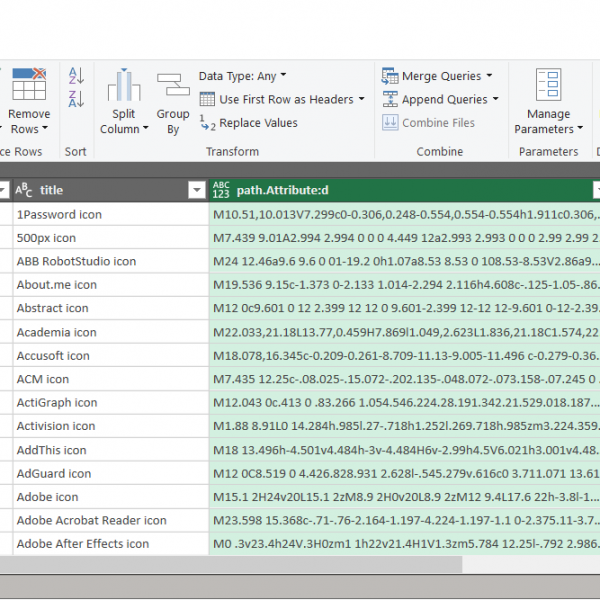This screenshot has width=600, height=600.
Task: Open the Manage Parameters dropdown arrow
Action: pos(580,128)
